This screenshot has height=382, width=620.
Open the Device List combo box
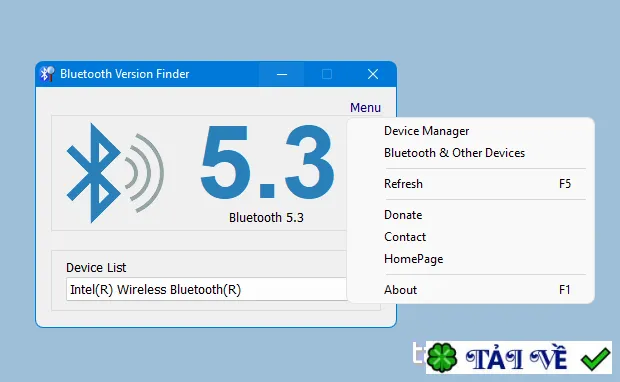[x=206, y=289]
